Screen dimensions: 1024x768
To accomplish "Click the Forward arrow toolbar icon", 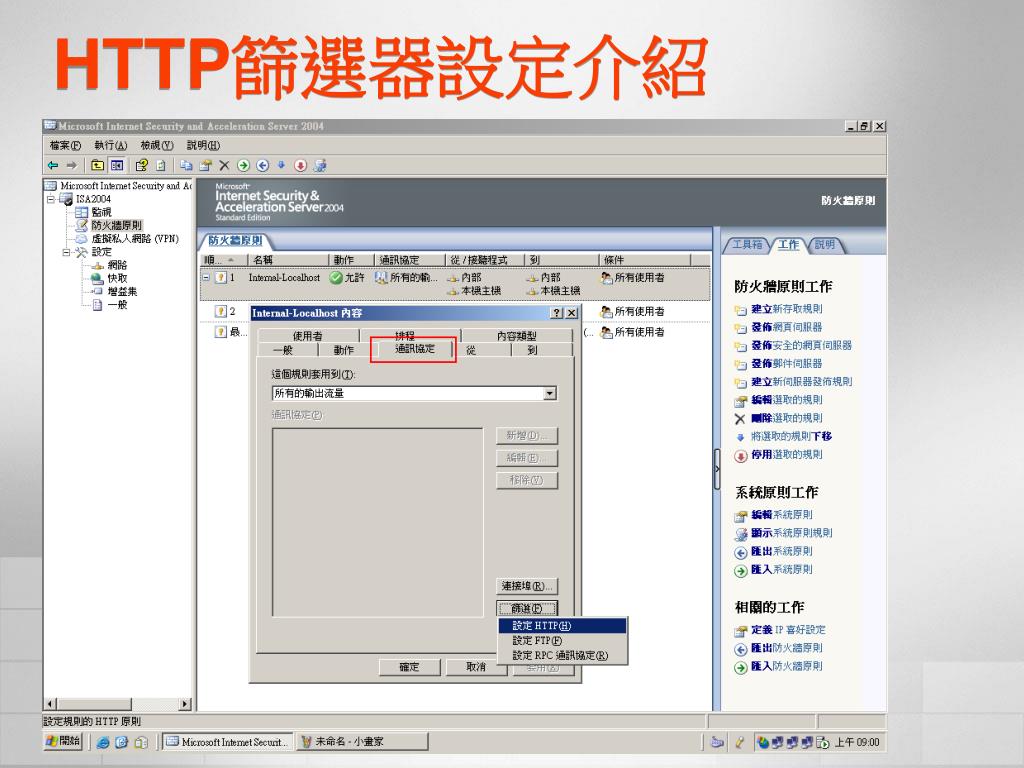I will click(x=72, y=165).
